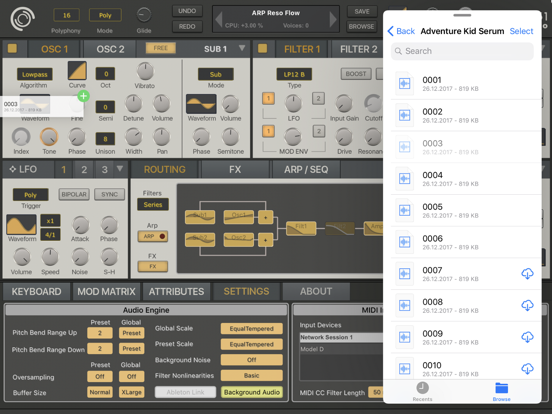Switch to the KEYBOARD tab
This screenshot has width=552, height=414.
[36, 291]
